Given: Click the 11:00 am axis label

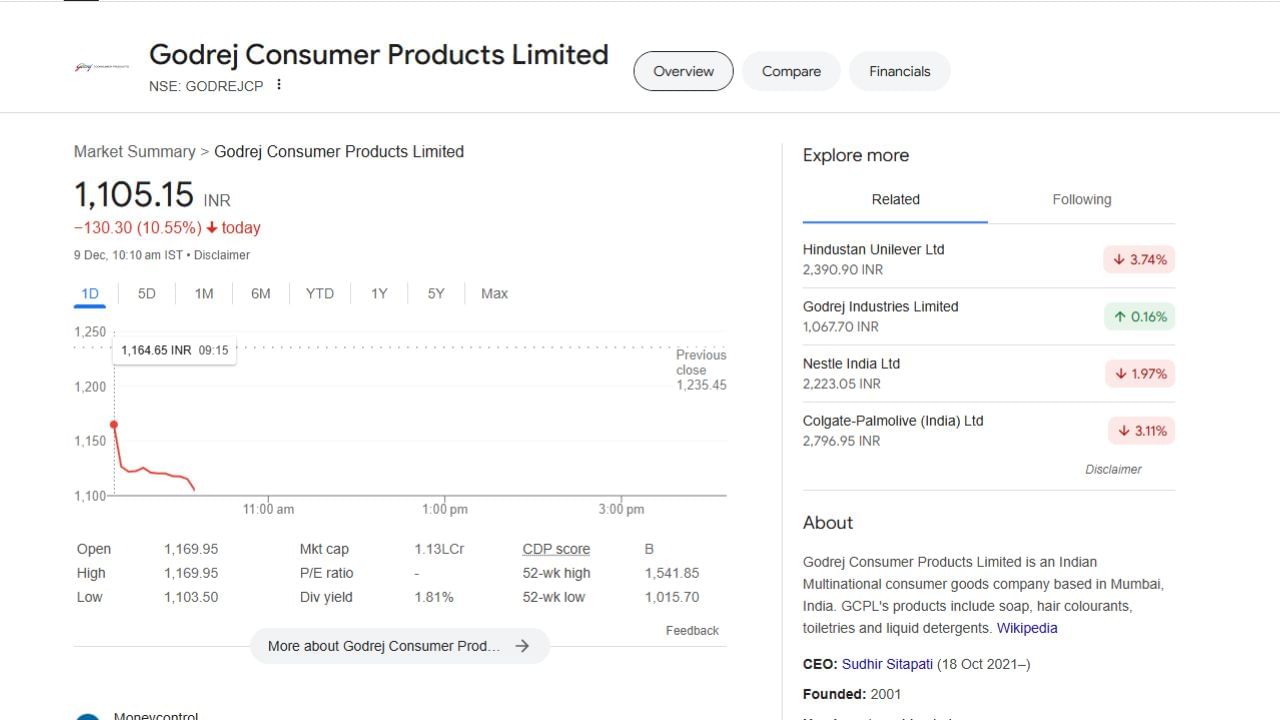Looking at the screenshot, I should point(268,509).
